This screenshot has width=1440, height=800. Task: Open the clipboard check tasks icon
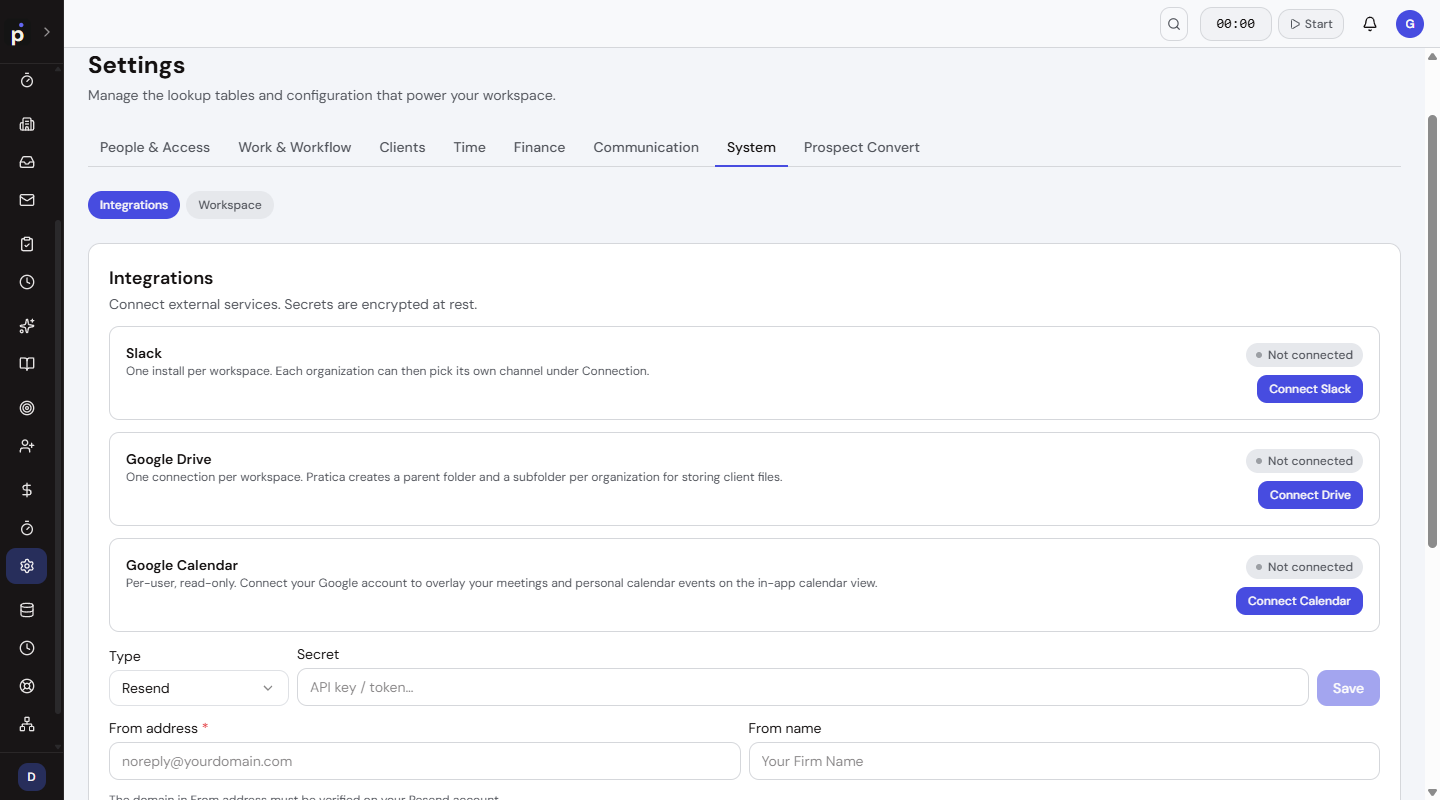click(27, 244)
